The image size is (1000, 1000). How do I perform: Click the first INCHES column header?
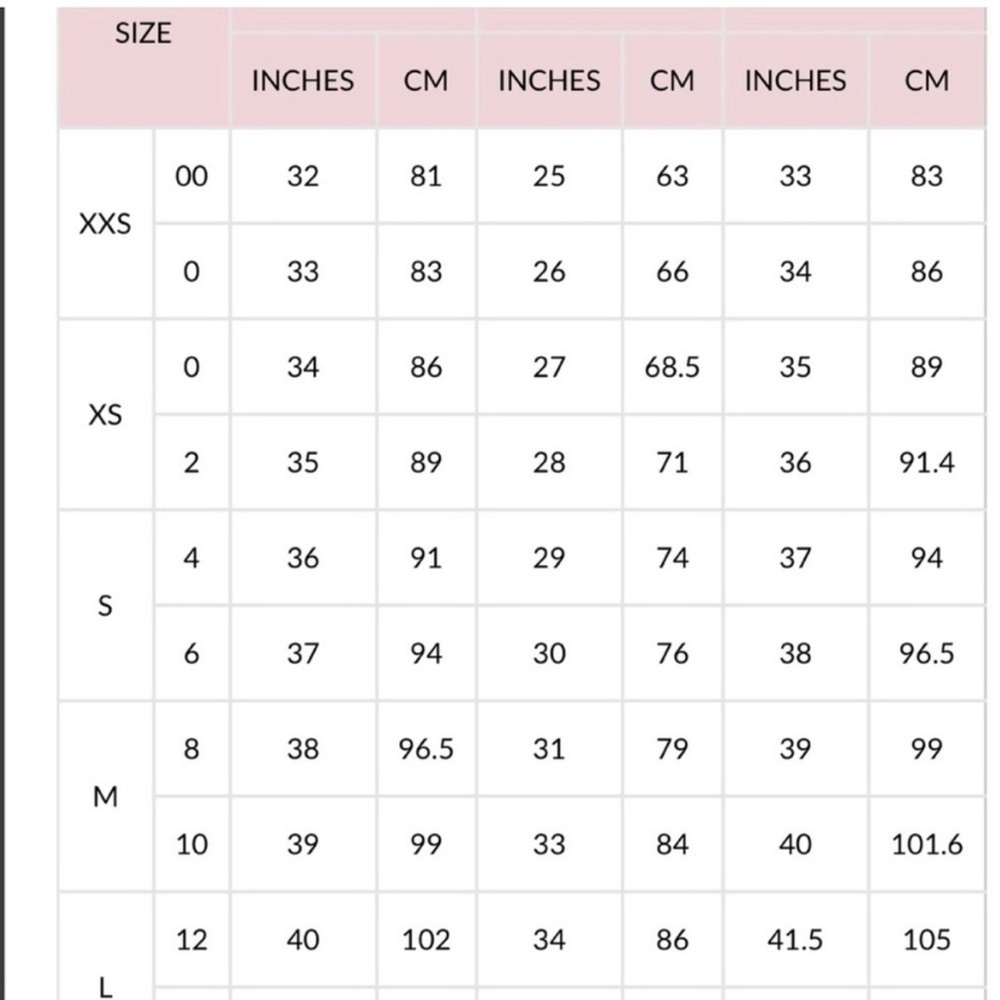pos(303,81)
